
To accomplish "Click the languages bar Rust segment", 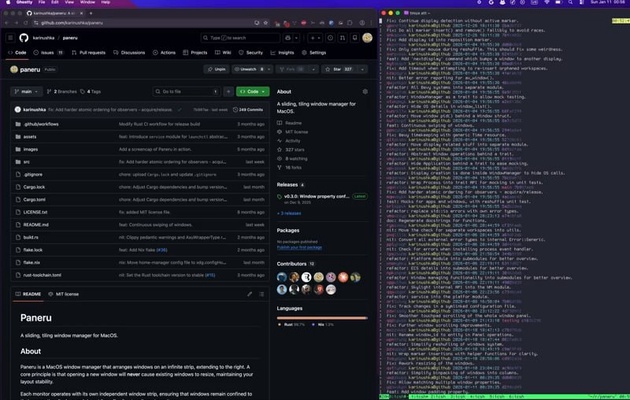I will [321, 318].
